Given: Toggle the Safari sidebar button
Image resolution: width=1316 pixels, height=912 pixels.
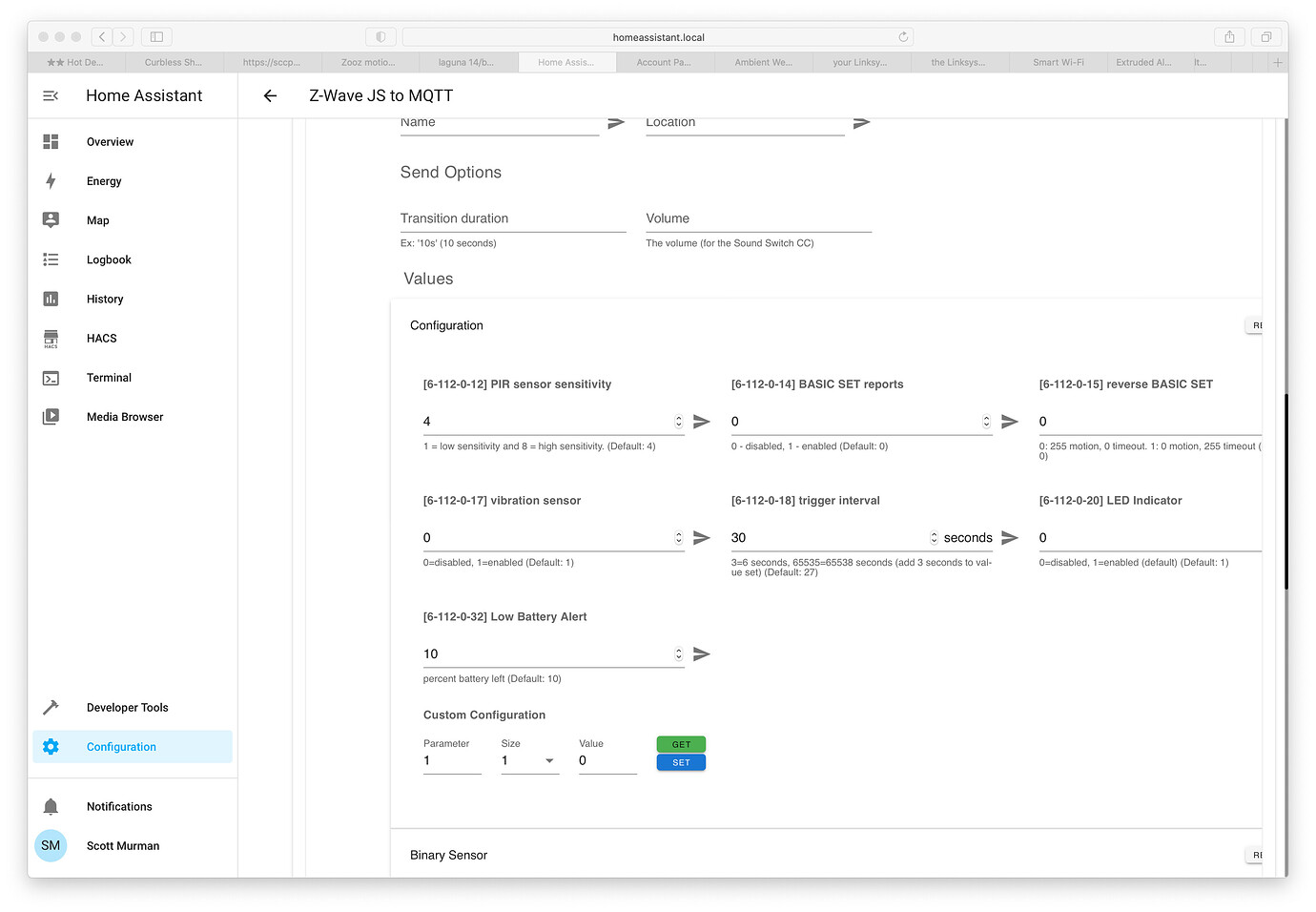Looking at the screenshot, I should (x=156, y=37).
